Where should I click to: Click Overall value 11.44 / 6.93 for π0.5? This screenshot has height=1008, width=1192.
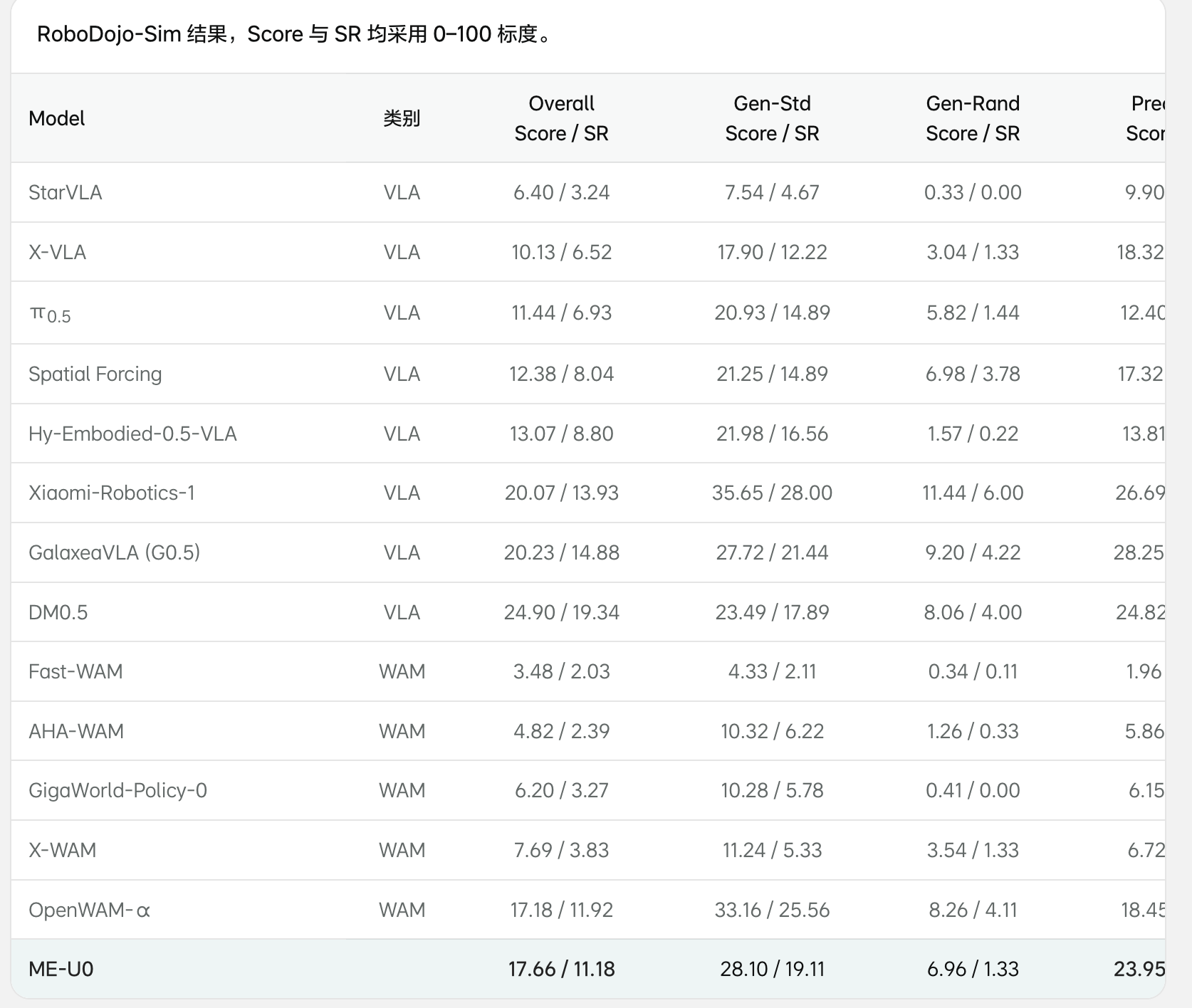[x=561, y=313]
